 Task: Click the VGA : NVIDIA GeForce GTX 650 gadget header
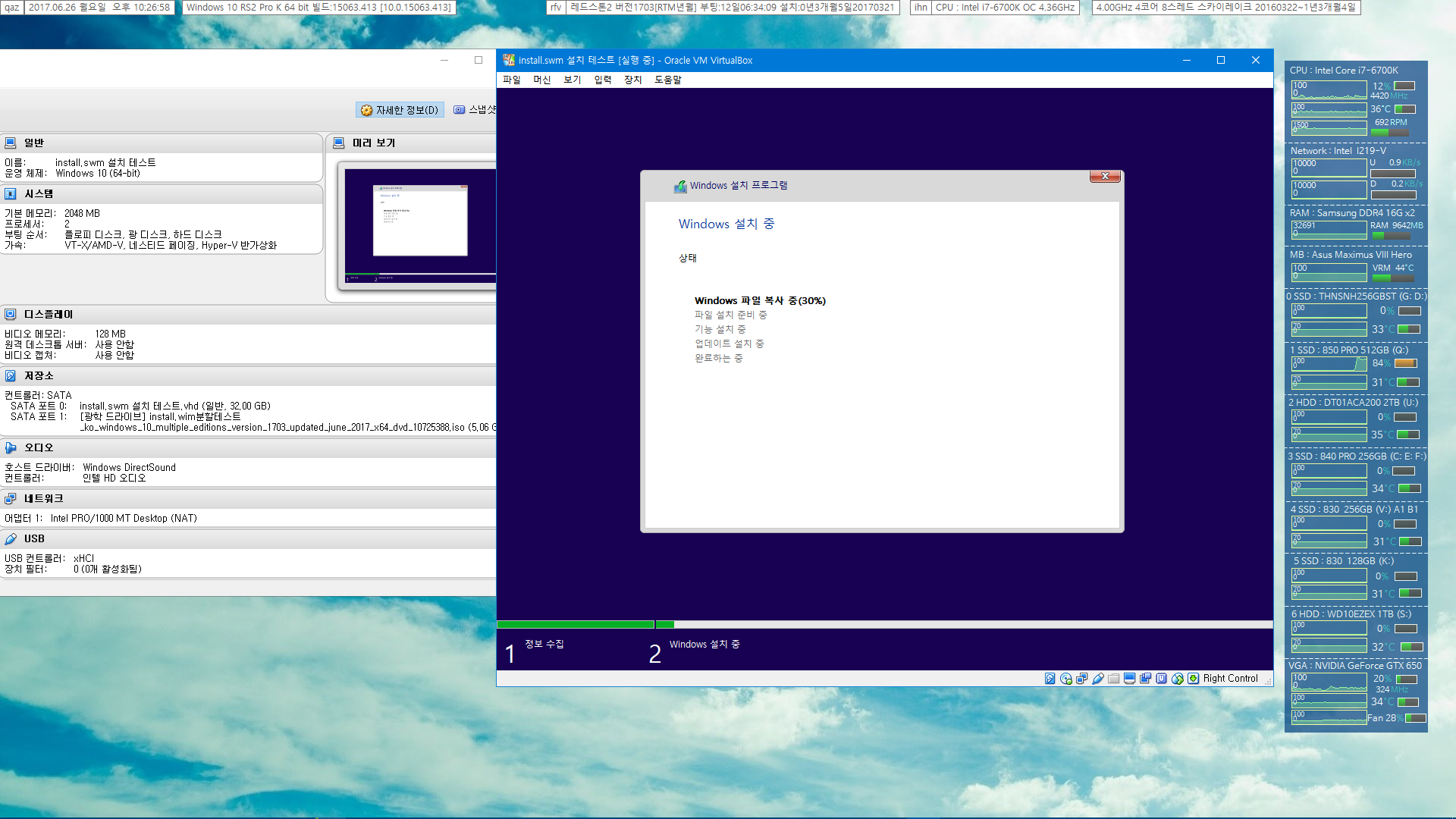click(x=1355, y=665)
